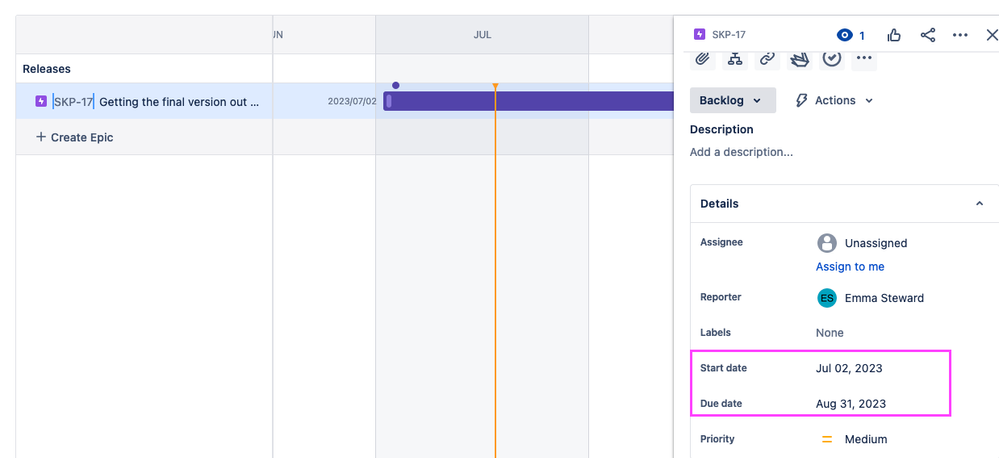Click the purple epic timeline bar
This screenshot has height=458, width=999.
[530, 101]
